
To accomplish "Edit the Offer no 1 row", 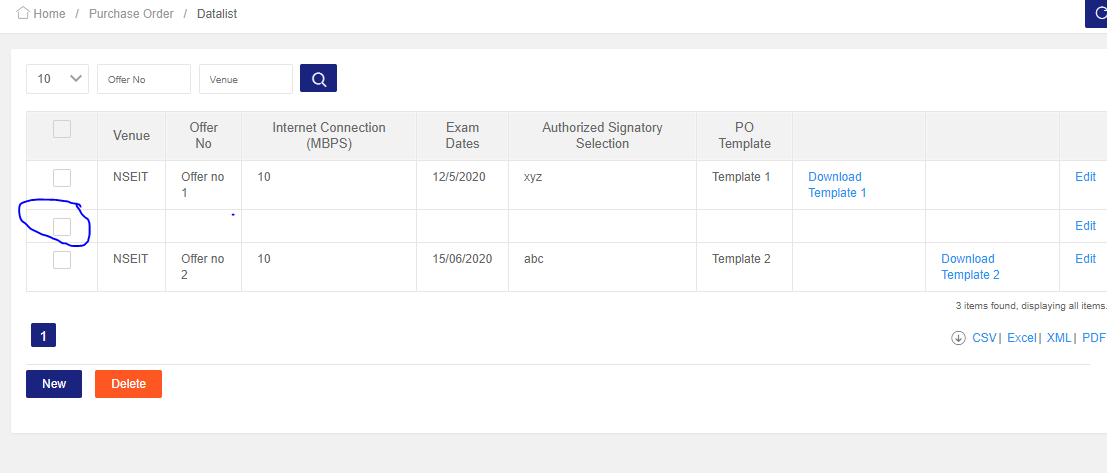I will [1085, 177].
